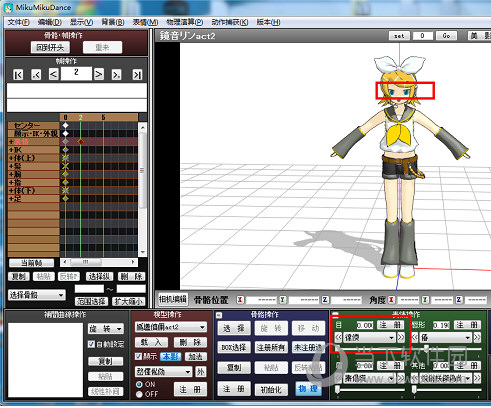491x408 pixels.
Task: Open dropdown below display checkbox
Action: coord(163,371)
